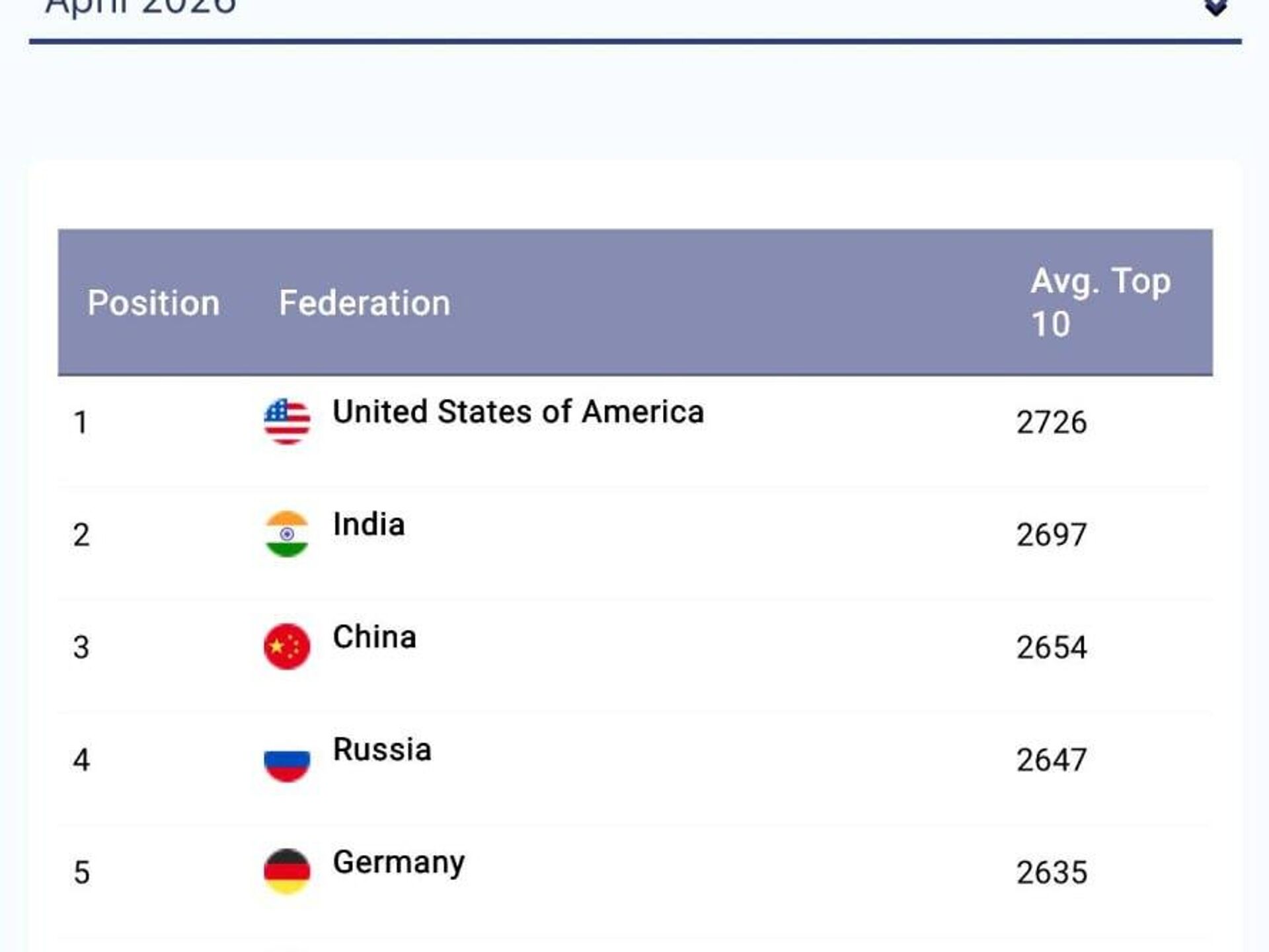
Task: Open the month selector dropdown arrow
Action: point(1215,8)
